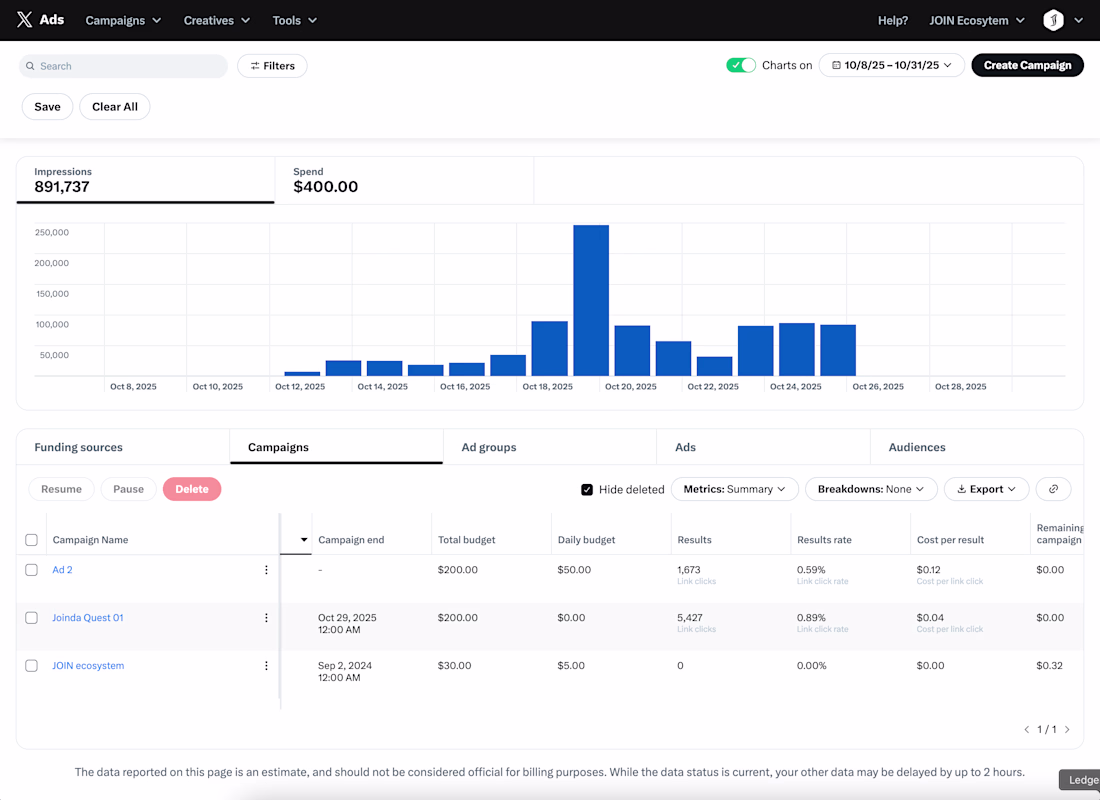Viewport: 1100px width, 800px height.
Task: Click the Ledge widget at bottom corner
Action: (1080, 780)
